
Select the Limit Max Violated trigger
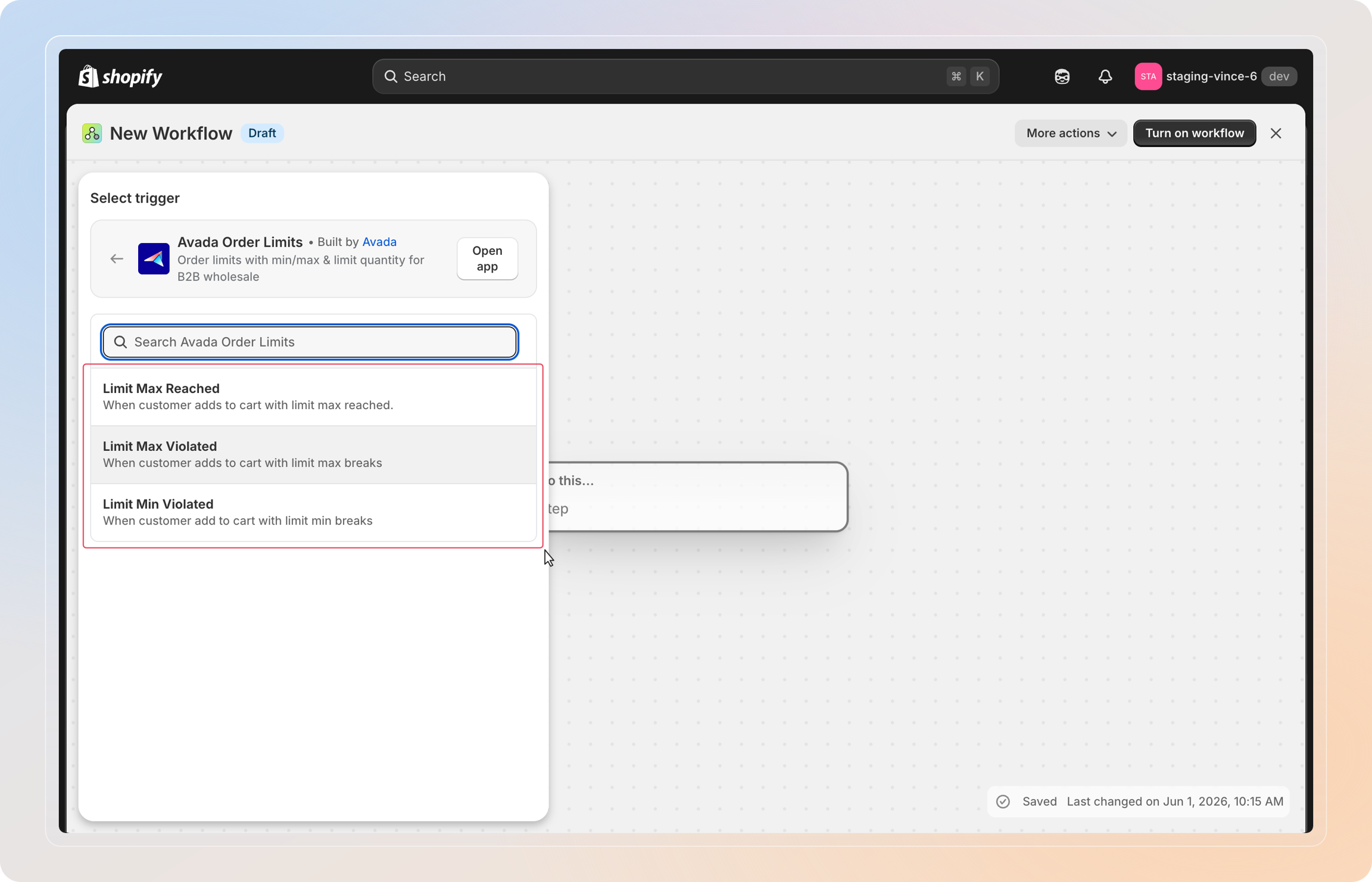[x=313, y=454]
